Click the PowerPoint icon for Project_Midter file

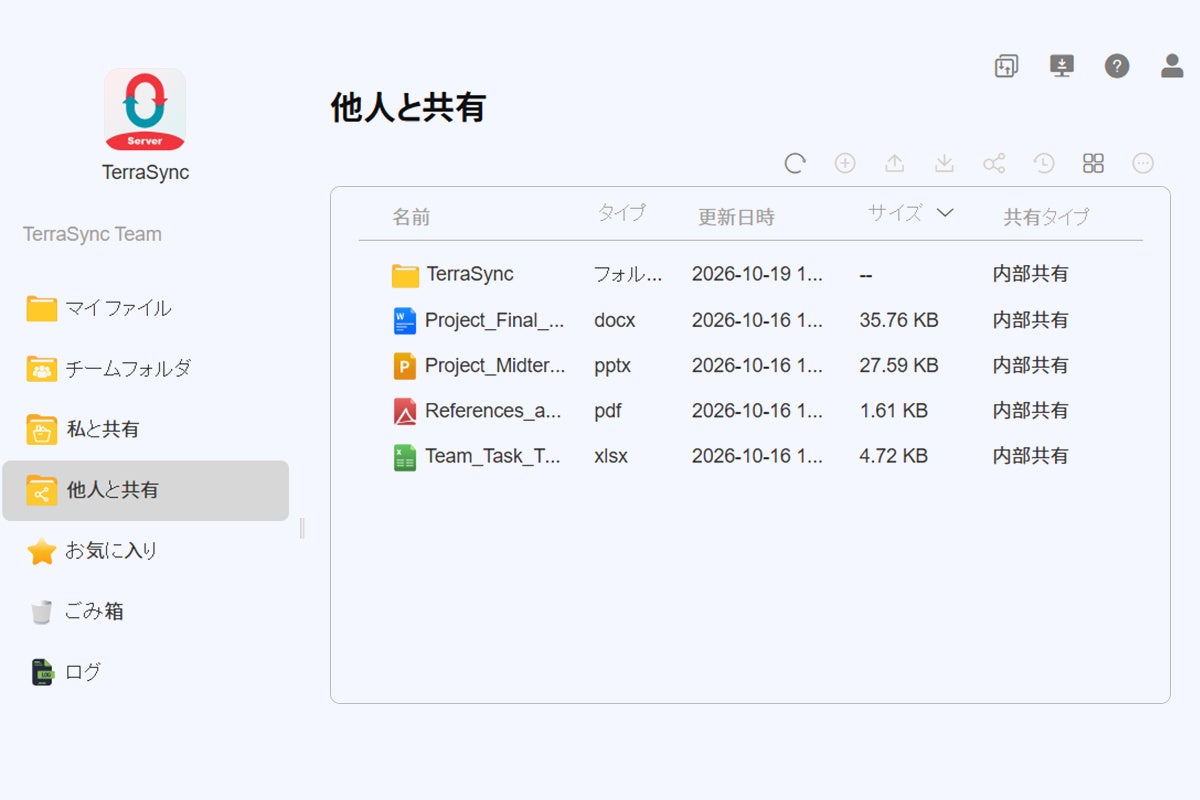(405, 366)
